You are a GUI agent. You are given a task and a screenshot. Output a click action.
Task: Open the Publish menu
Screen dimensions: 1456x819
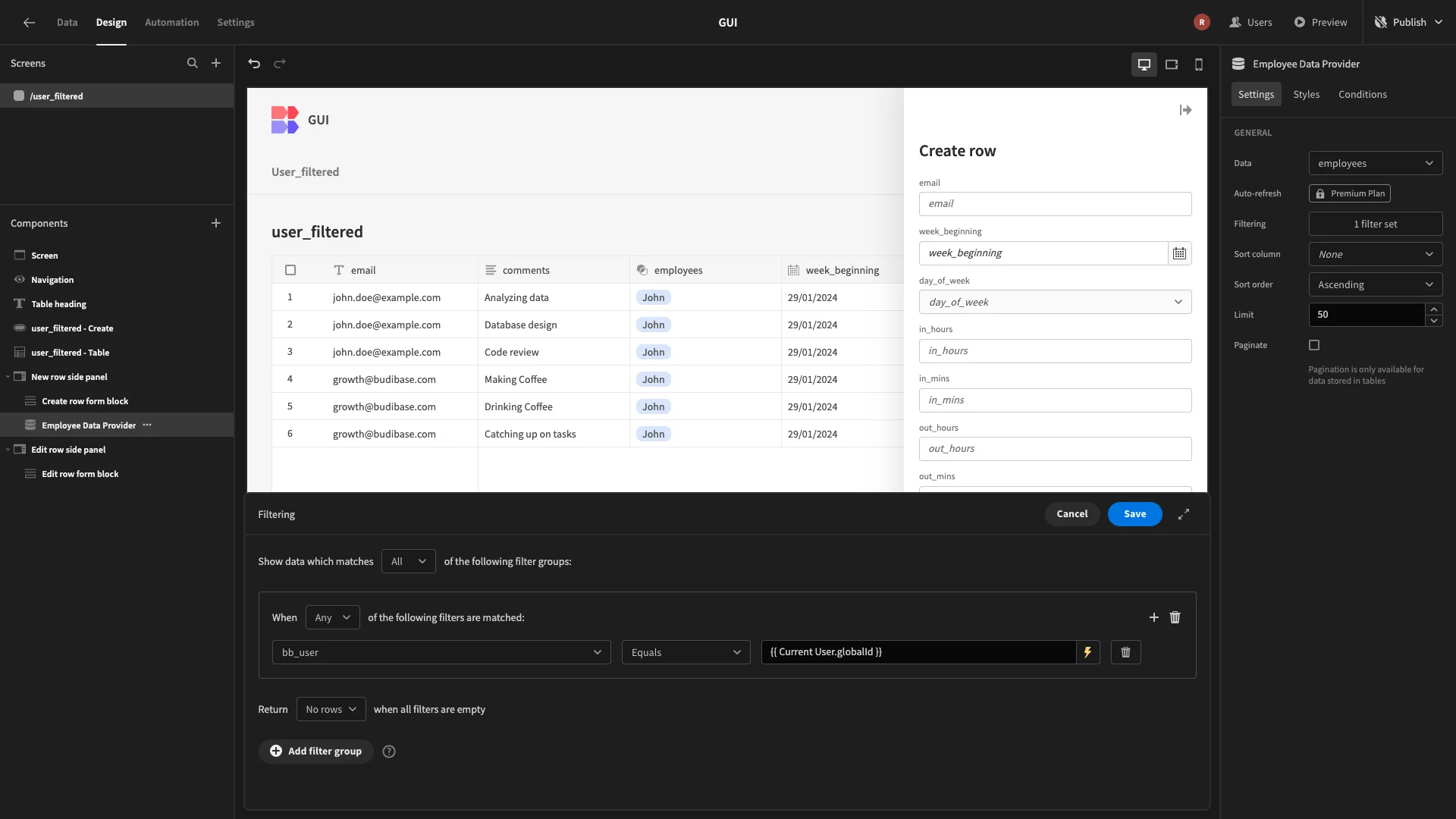(1409, 22)
